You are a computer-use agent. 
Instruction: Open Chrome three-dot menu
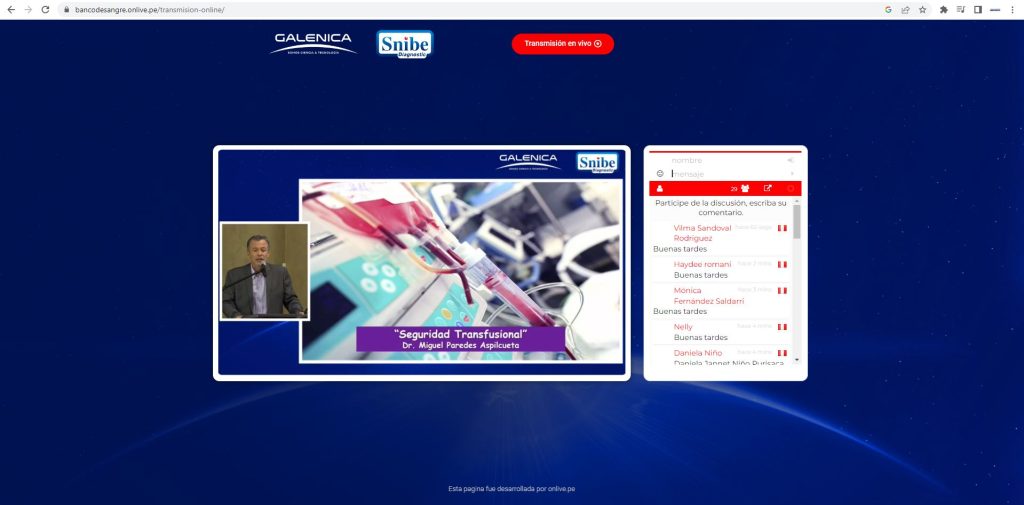pyautogui.click(x=1013, y=9)
